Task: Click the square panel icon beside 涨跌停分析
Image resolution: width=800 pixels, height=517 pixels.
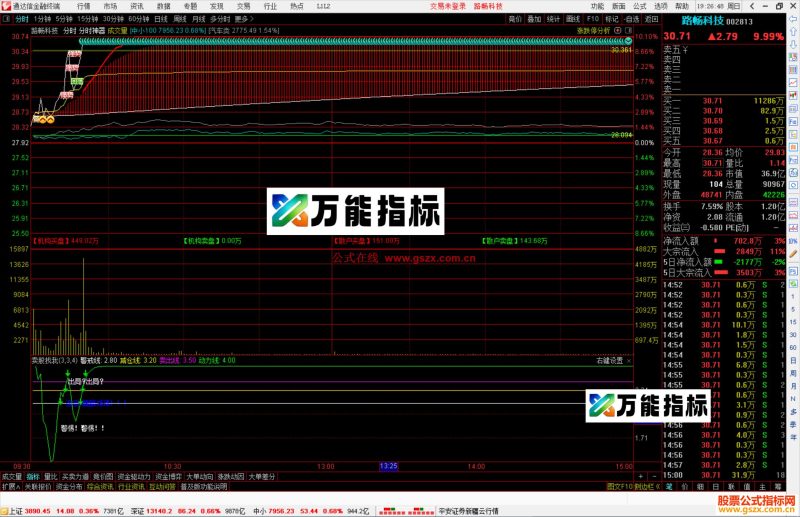Action: (628, 31)
